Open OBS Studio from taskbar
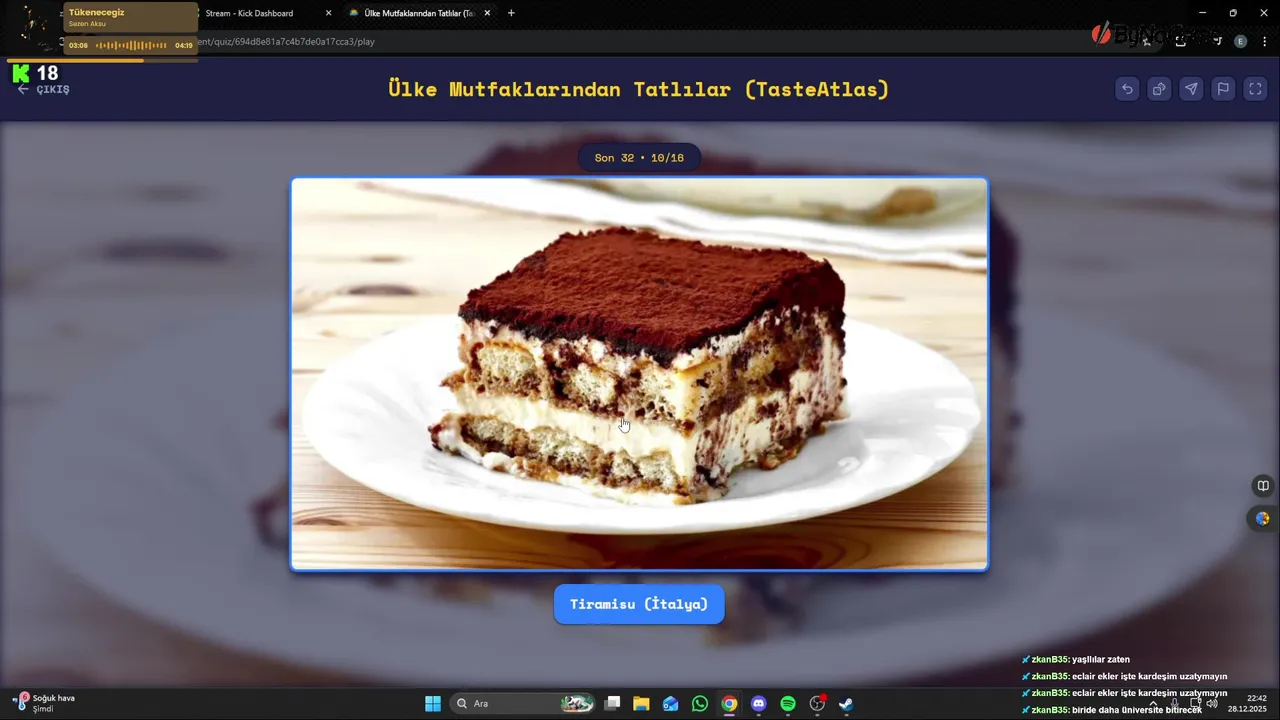 click(x=817, y=704)
